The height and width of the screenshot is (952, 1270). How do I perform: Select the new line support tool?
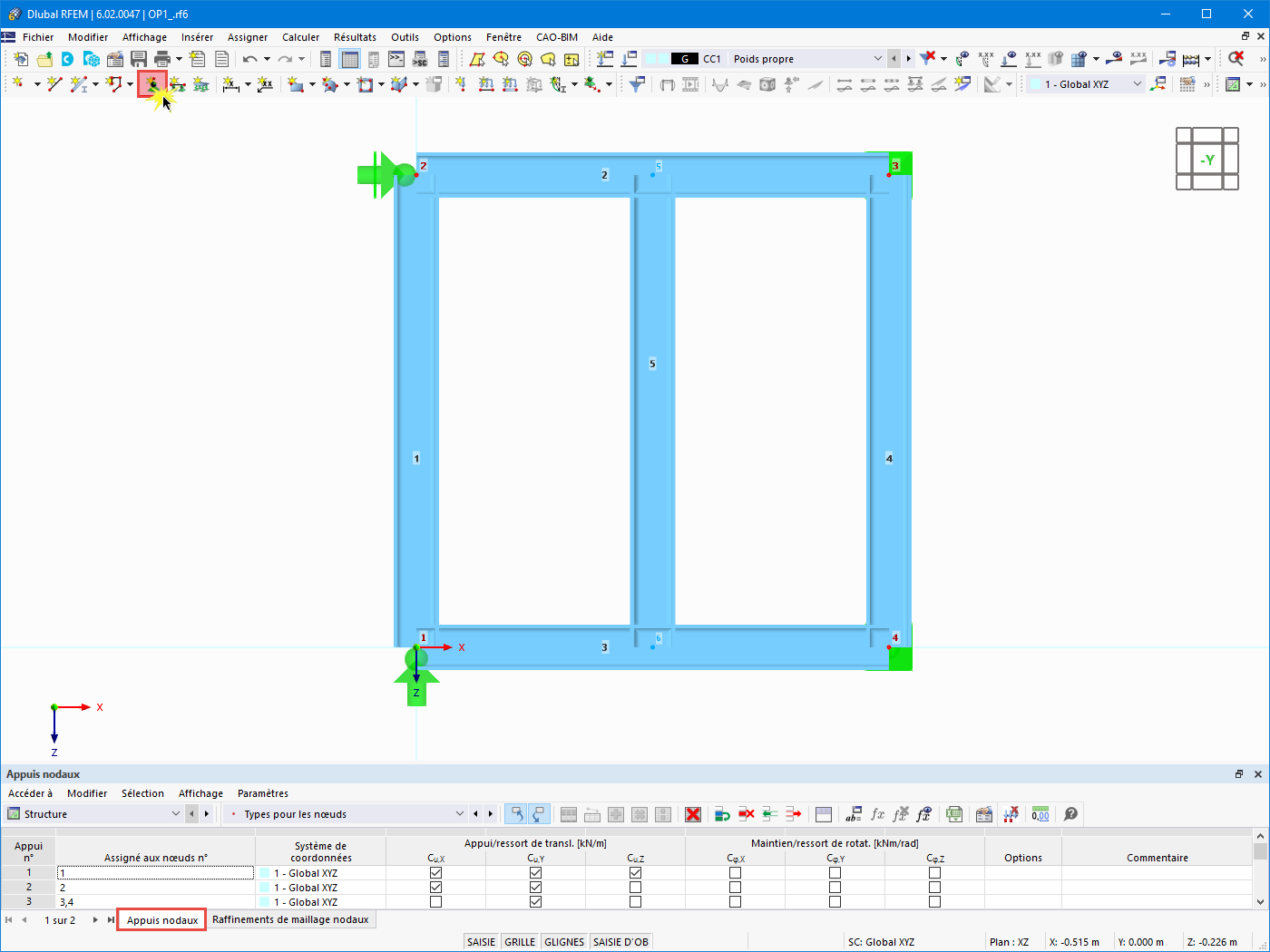(178, 84)
